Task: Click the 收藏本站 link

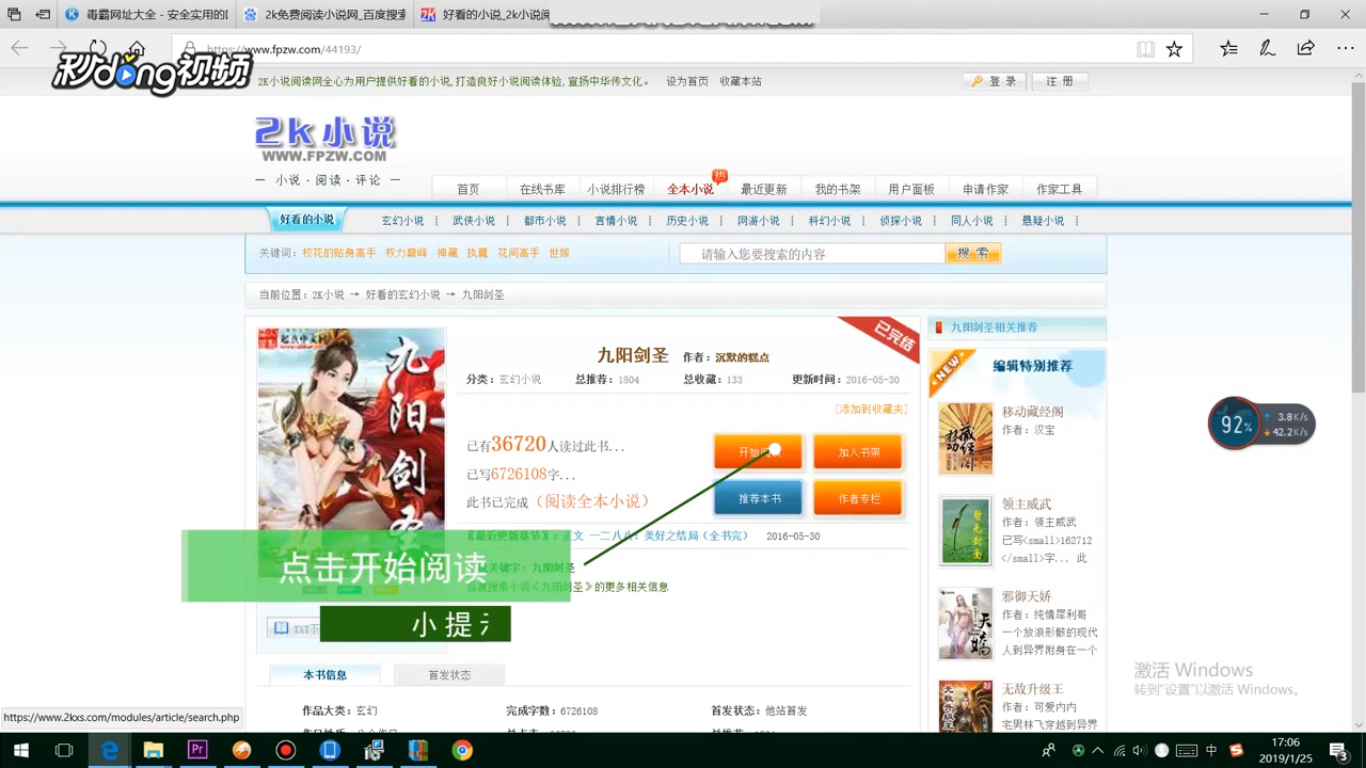Action: (x=741, y=81)
